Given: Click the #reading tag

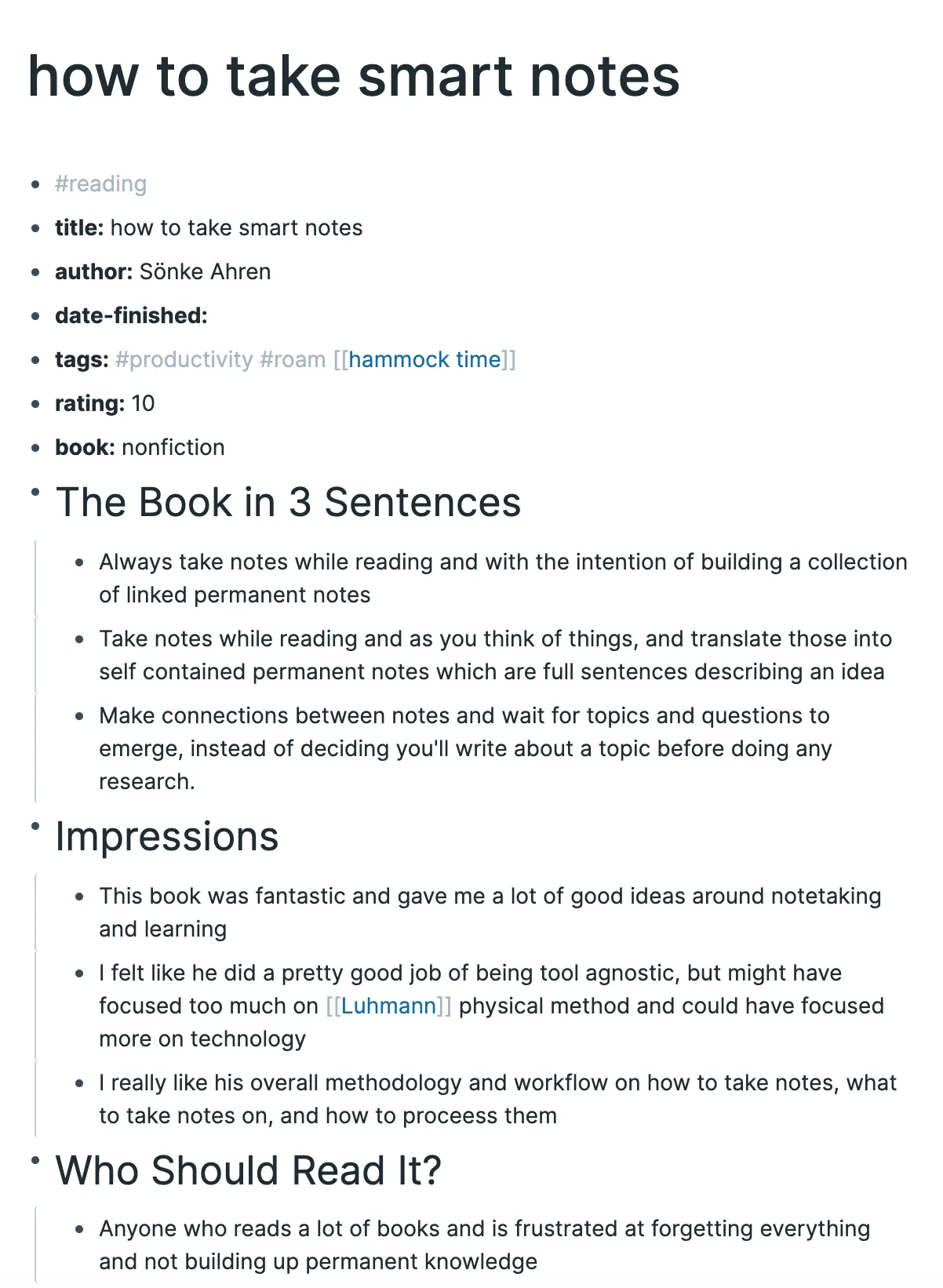Looking at the screenshot, I should [x=100, y=184].
